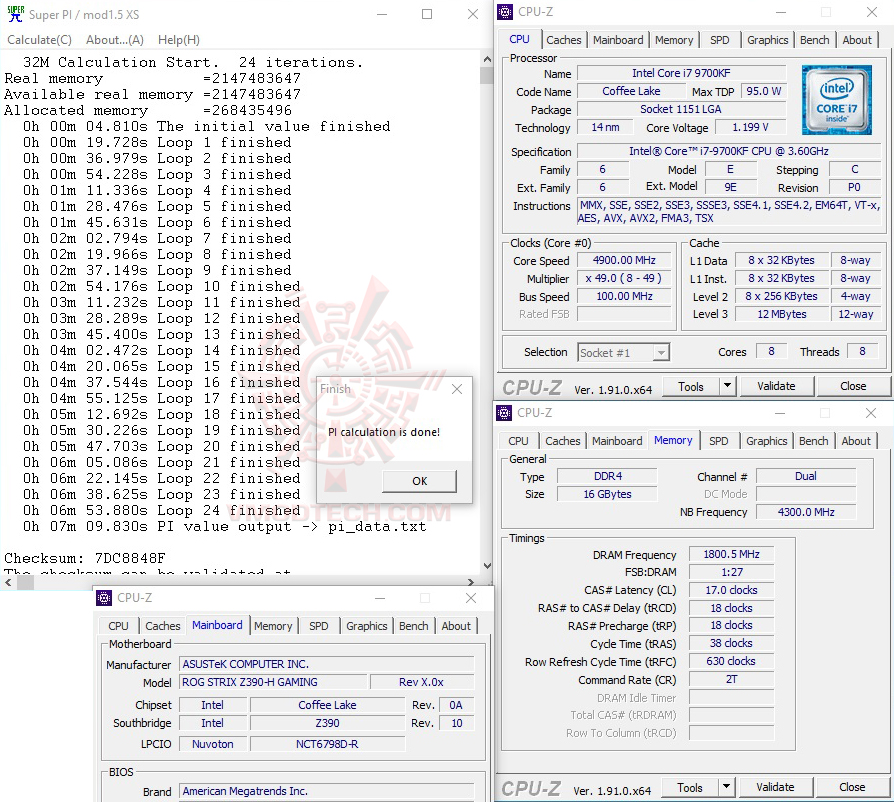Switch to SPD tab in top CPU-Z window
894x802 pixels.
pyautogui.click(x=720, y=40)
